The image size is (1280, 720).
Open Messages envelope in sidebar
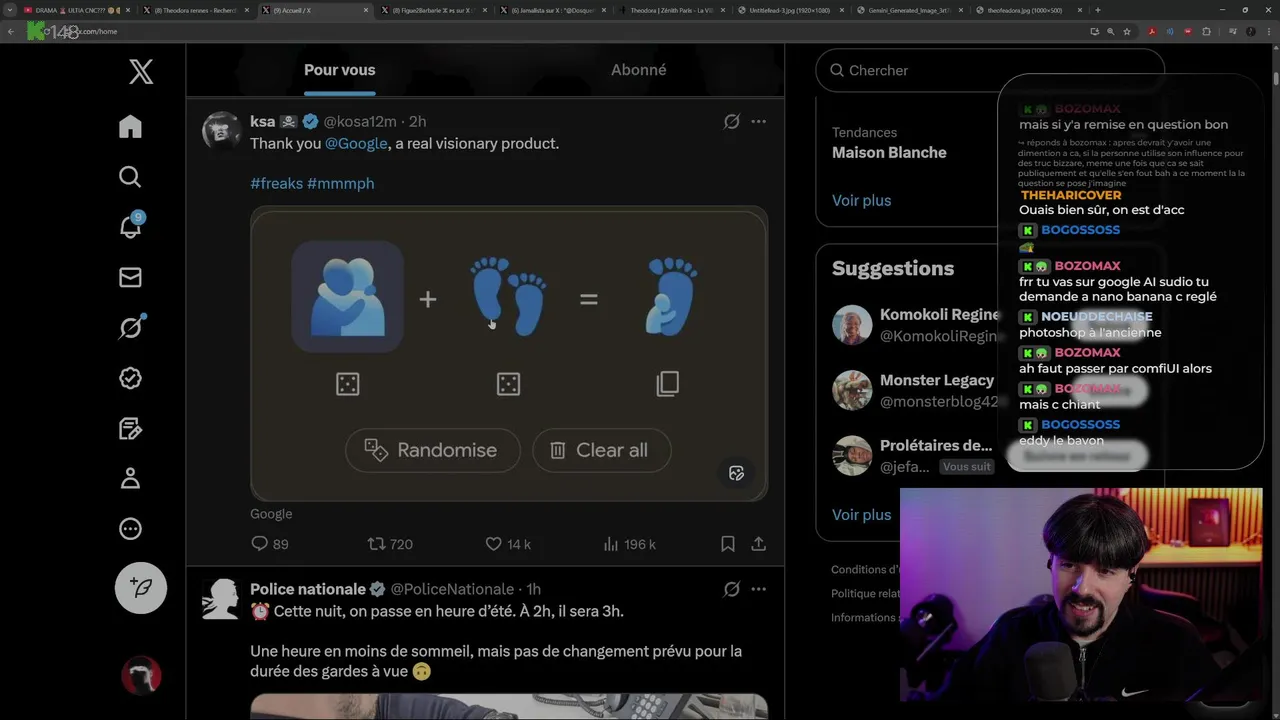point(130,277)
